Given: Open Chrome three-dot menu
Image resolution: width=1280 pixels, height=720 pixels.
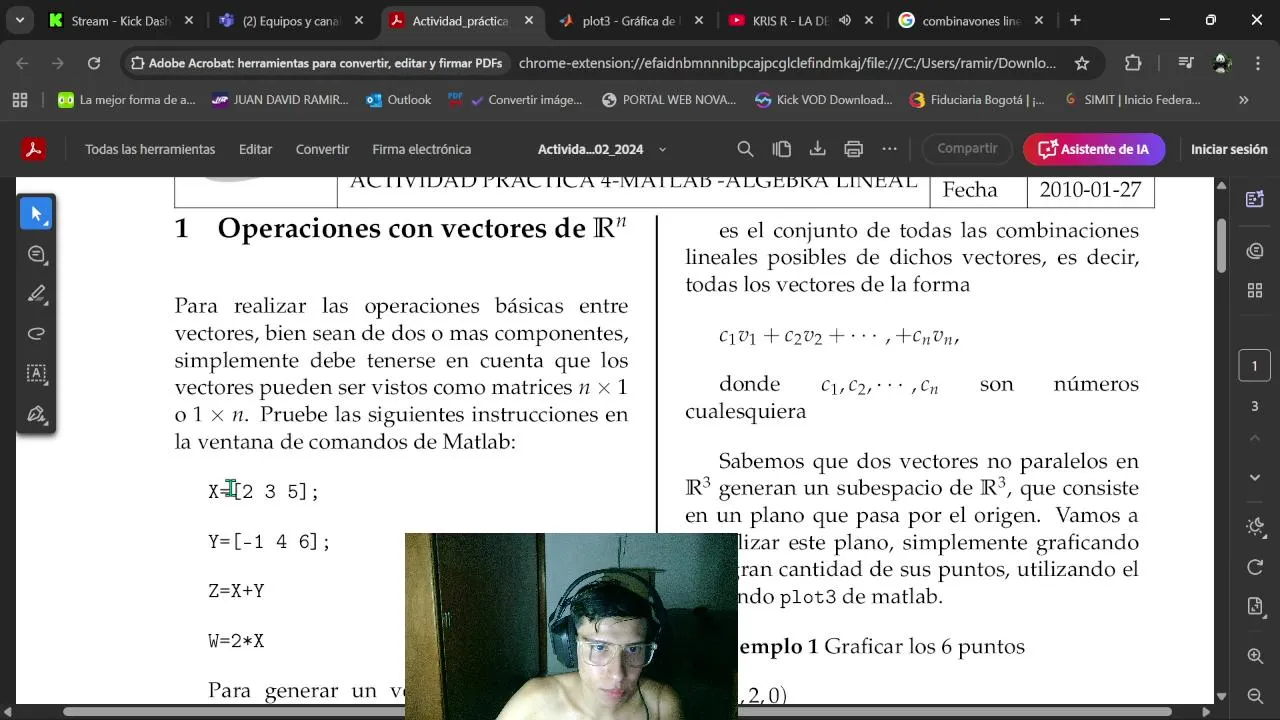Looking at the screenshot, I should click(x=1256, y=63).
